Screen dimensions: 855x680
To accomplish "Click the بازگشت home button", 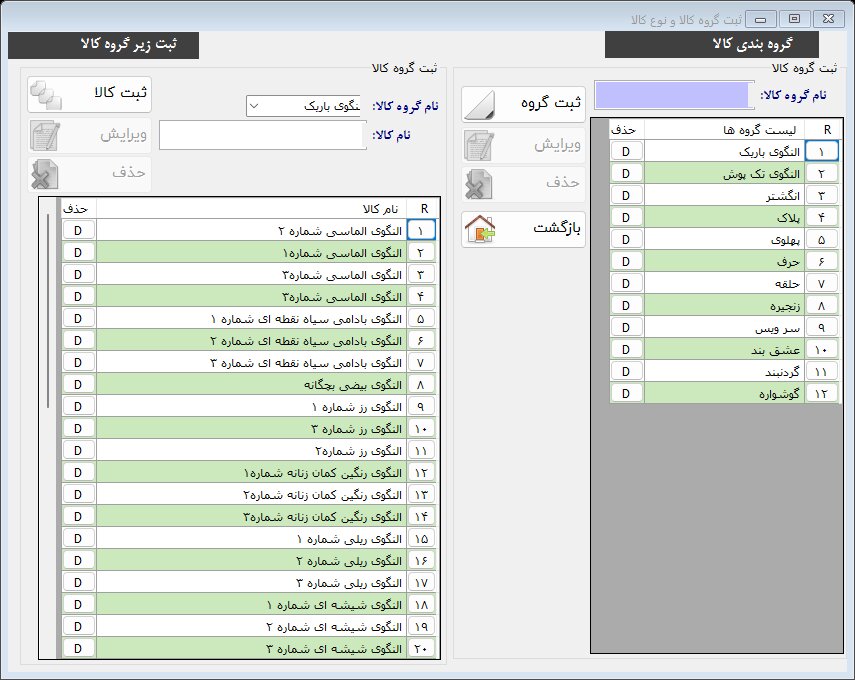I will (x=523, y=229).
